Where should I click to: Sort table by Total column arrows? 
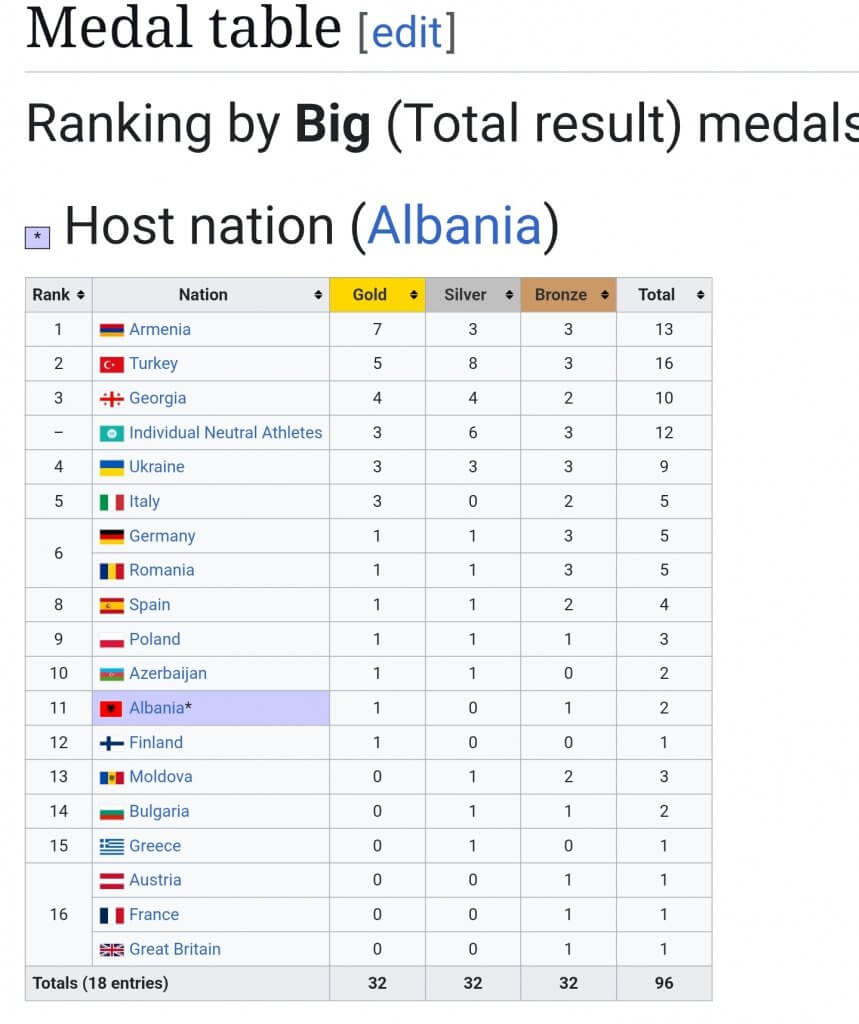(700, 295)
